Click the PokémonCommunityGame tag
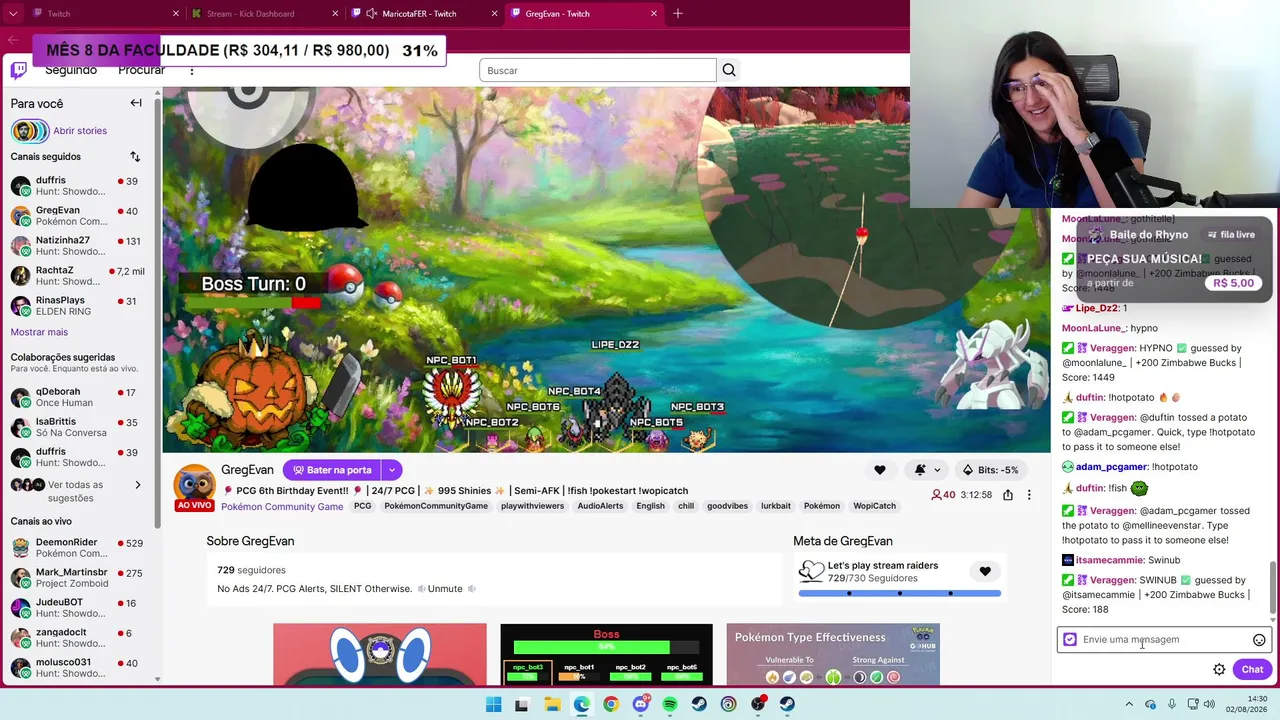Screen dimensions: 1280x720 [x=436, y=506]
